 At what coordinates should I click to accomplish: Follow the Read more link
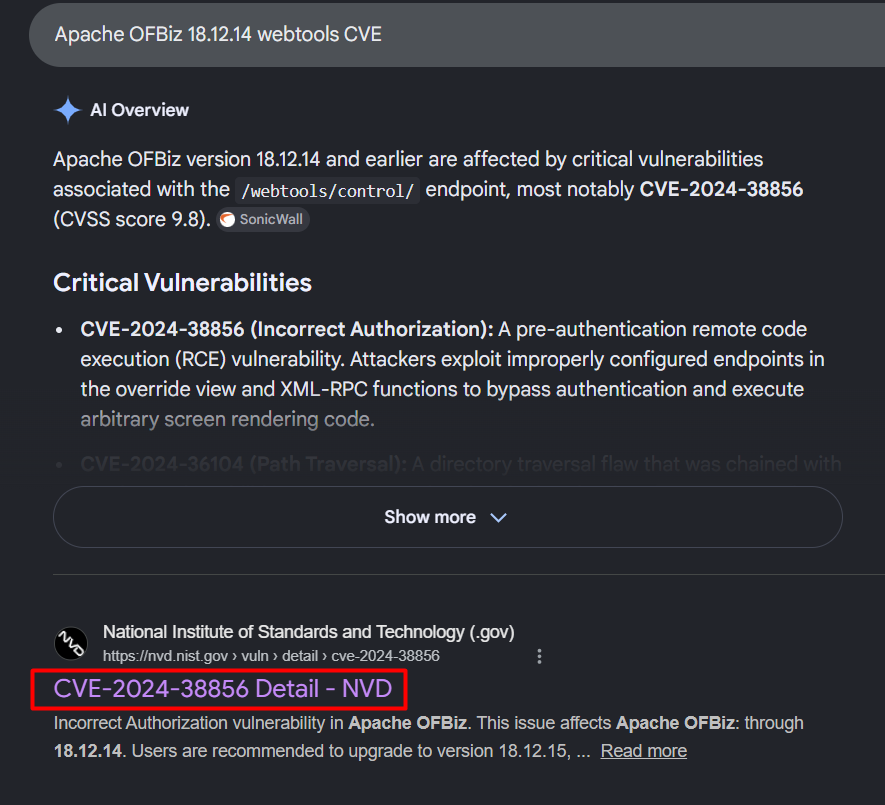pyautogui.click(x=643, y=751)
